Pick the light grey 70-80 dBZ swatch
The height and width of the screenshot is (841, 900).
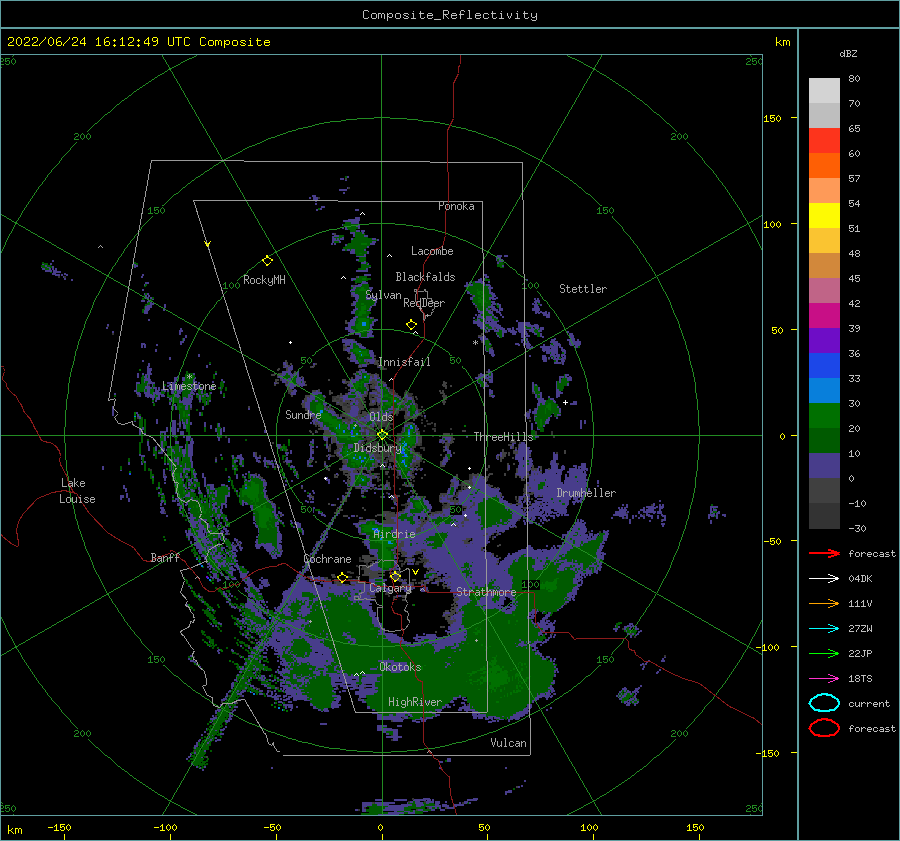coord(824,91)
